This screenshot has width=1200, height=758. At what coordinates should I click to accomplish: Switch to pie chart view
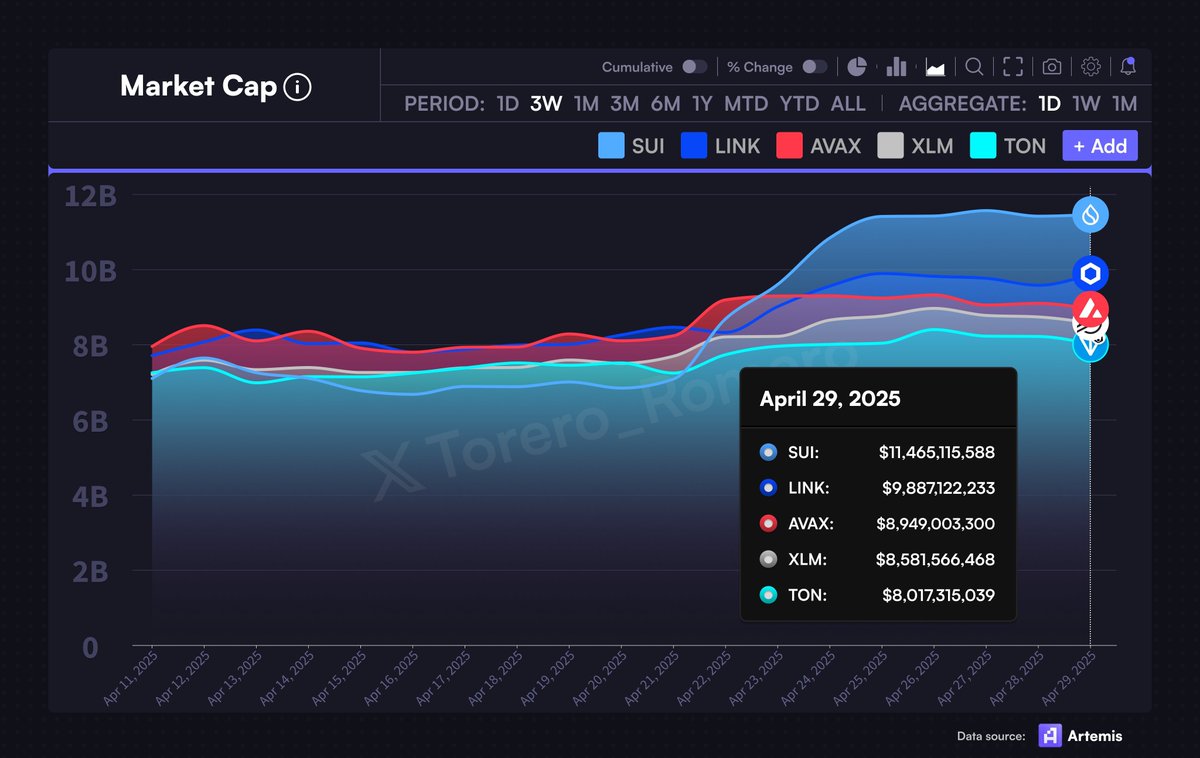point(857,66)
